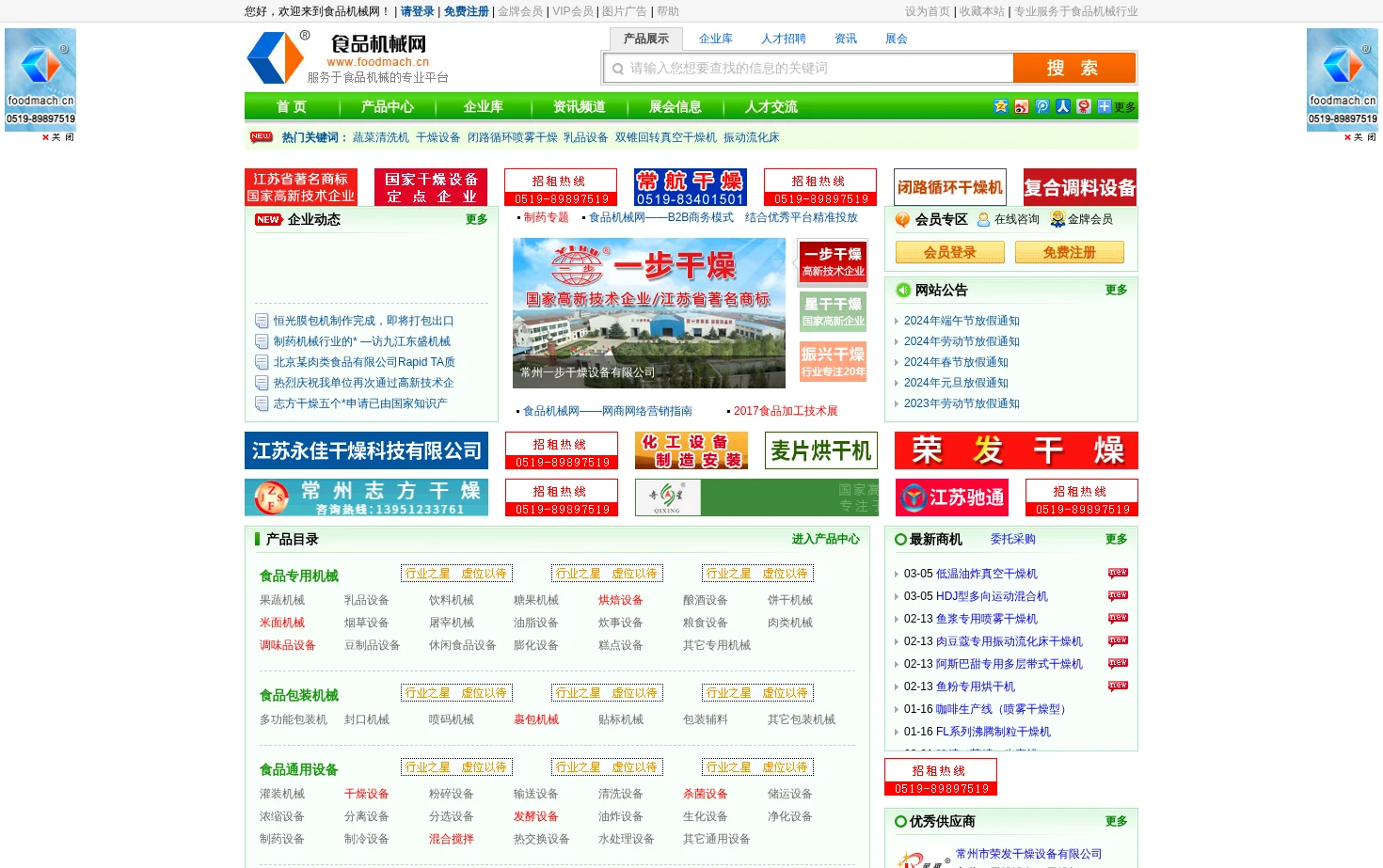Click new badge next to 低温油炸真空干燥机
Screen dimensions: 1383x868
[x=1118, y=573]
